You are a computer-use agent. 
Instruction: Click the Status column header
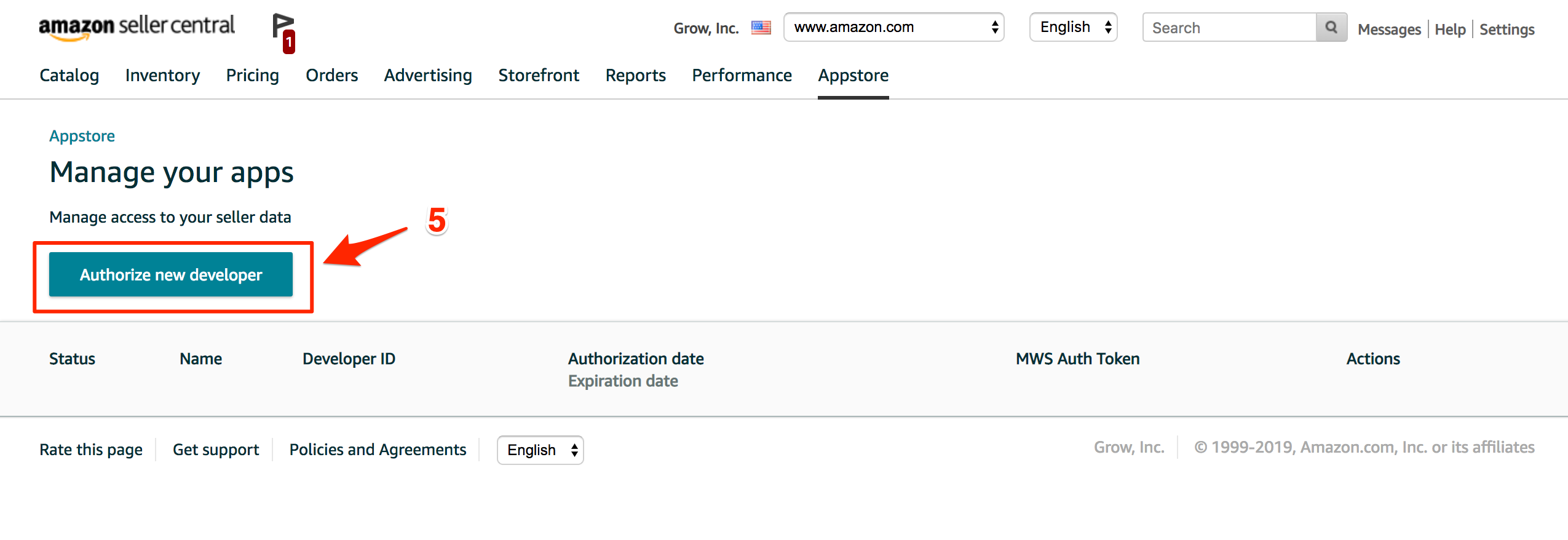(x=73, y=359)
